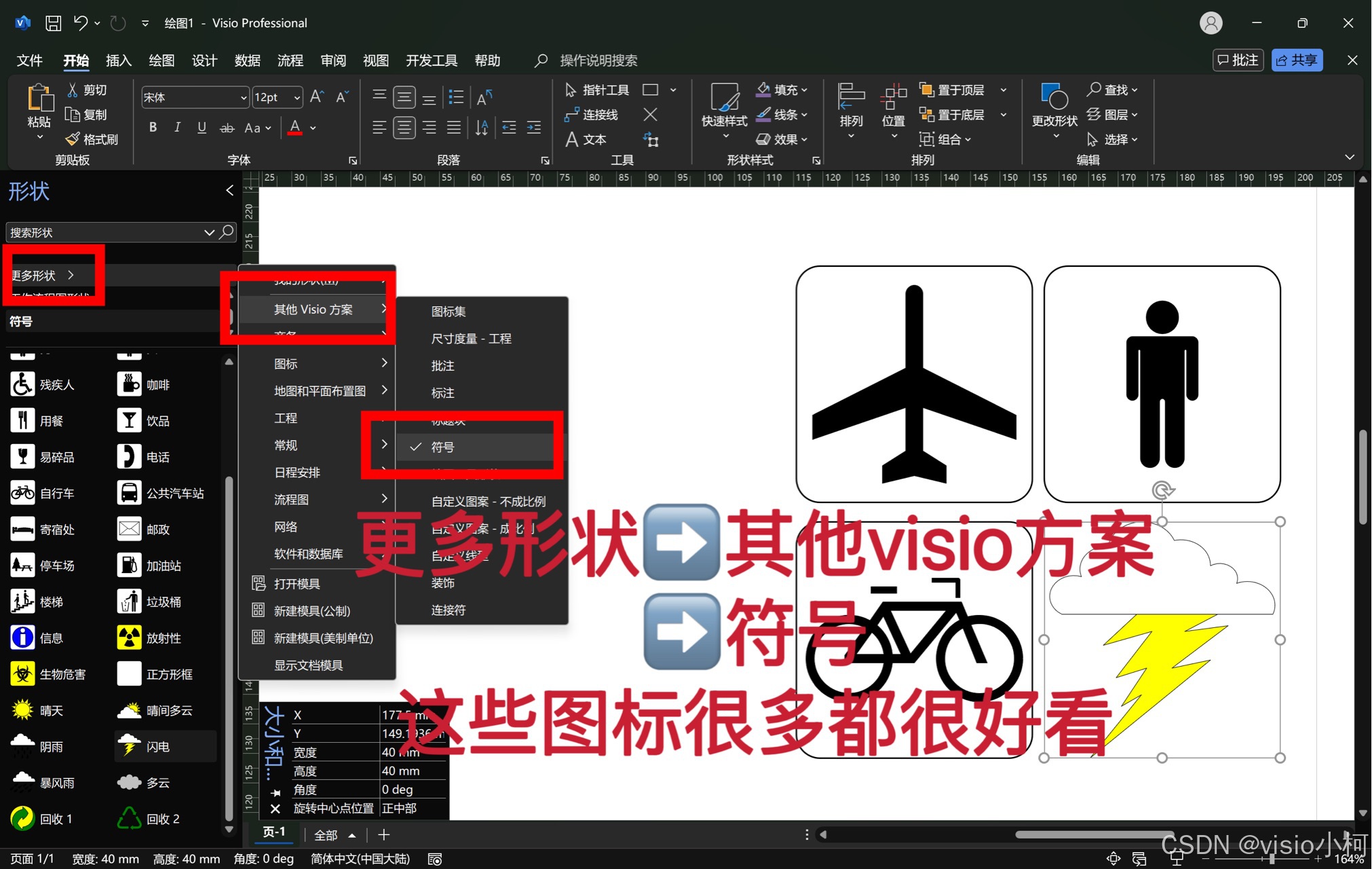Click the Text (文本) tool icon

pos(572,139)
